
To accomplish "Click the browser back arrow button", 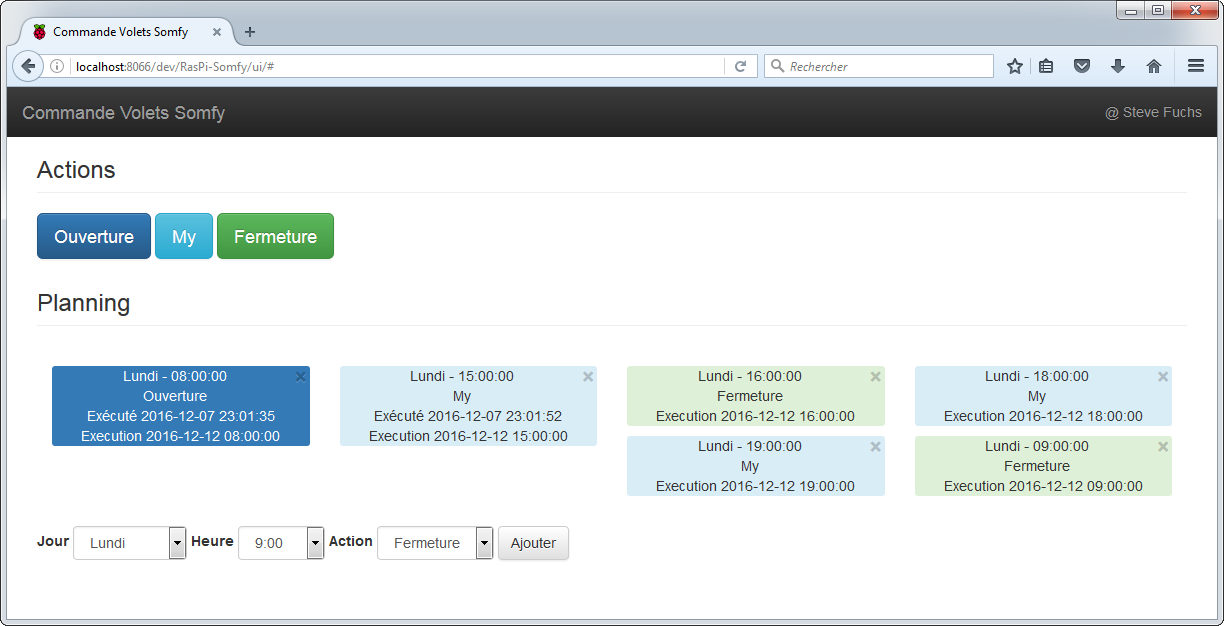I will pos(28,66).
